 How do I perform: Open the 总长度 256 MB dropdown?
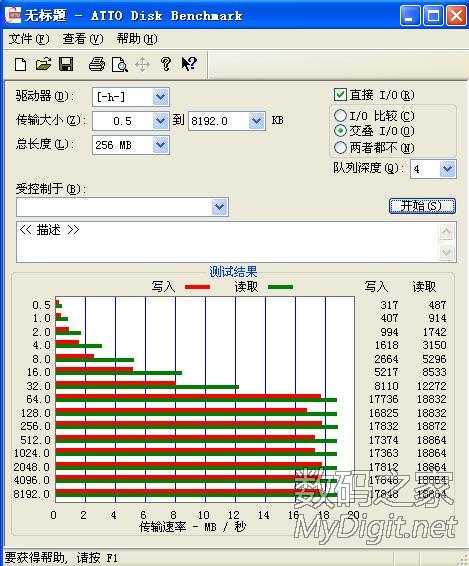160,145
